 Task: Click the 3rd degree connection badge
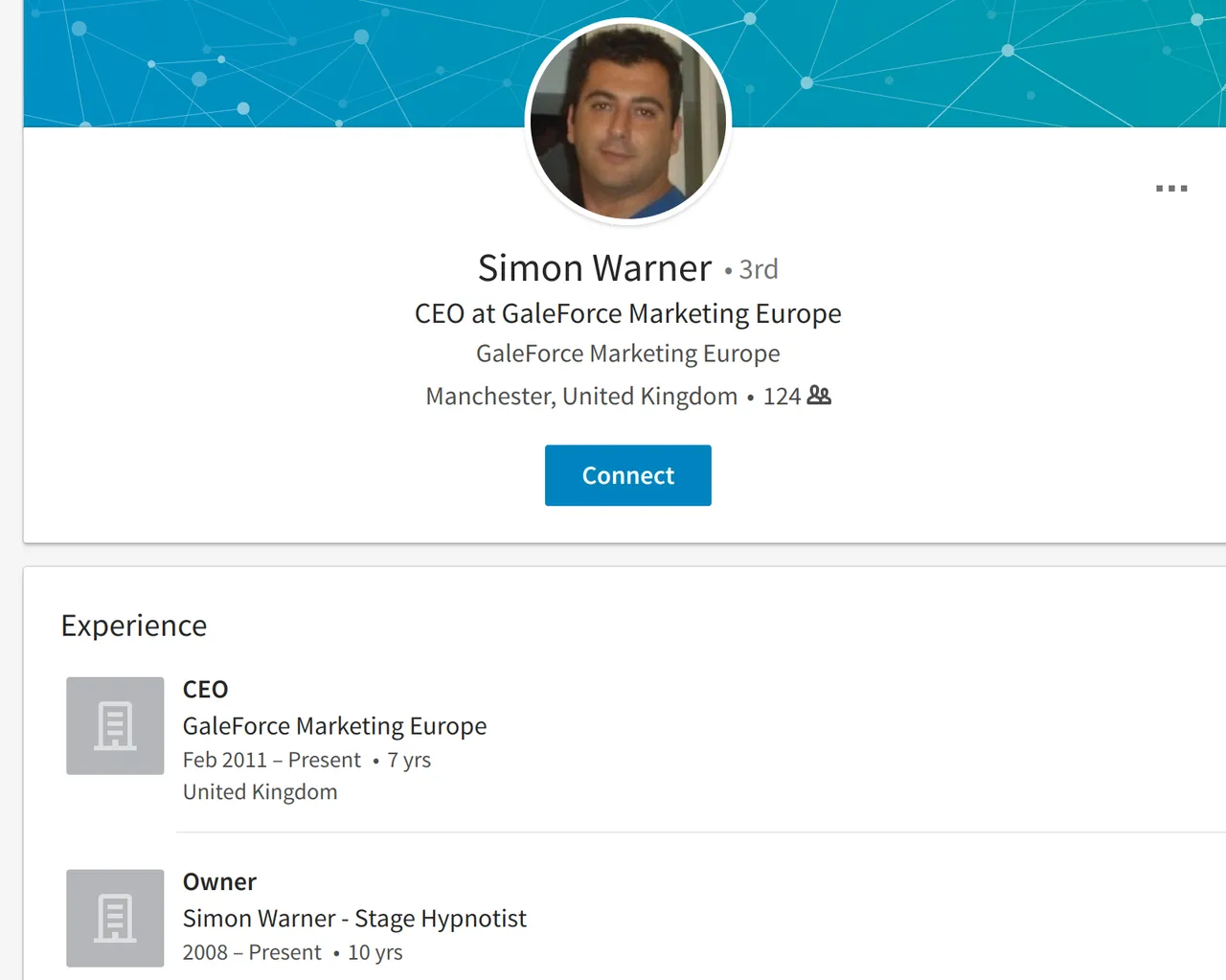[758, 269]
